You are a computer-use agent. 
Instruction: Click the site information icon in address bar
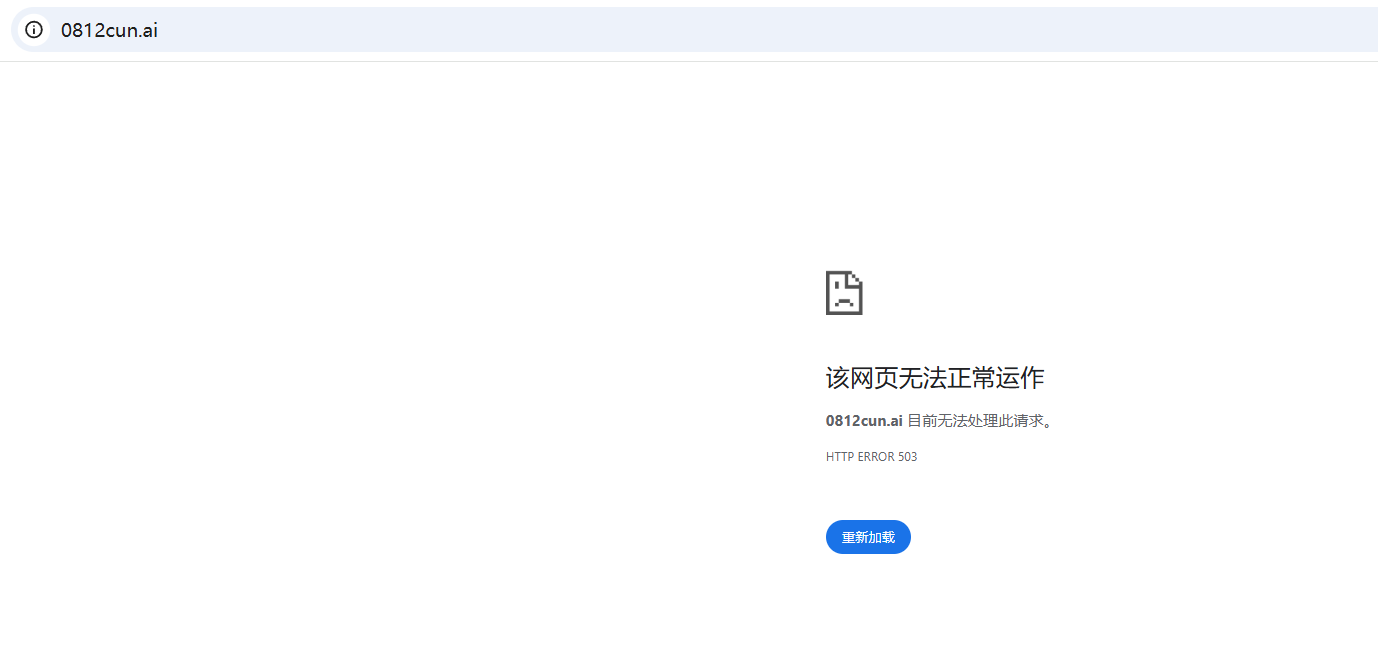[34, 30]
